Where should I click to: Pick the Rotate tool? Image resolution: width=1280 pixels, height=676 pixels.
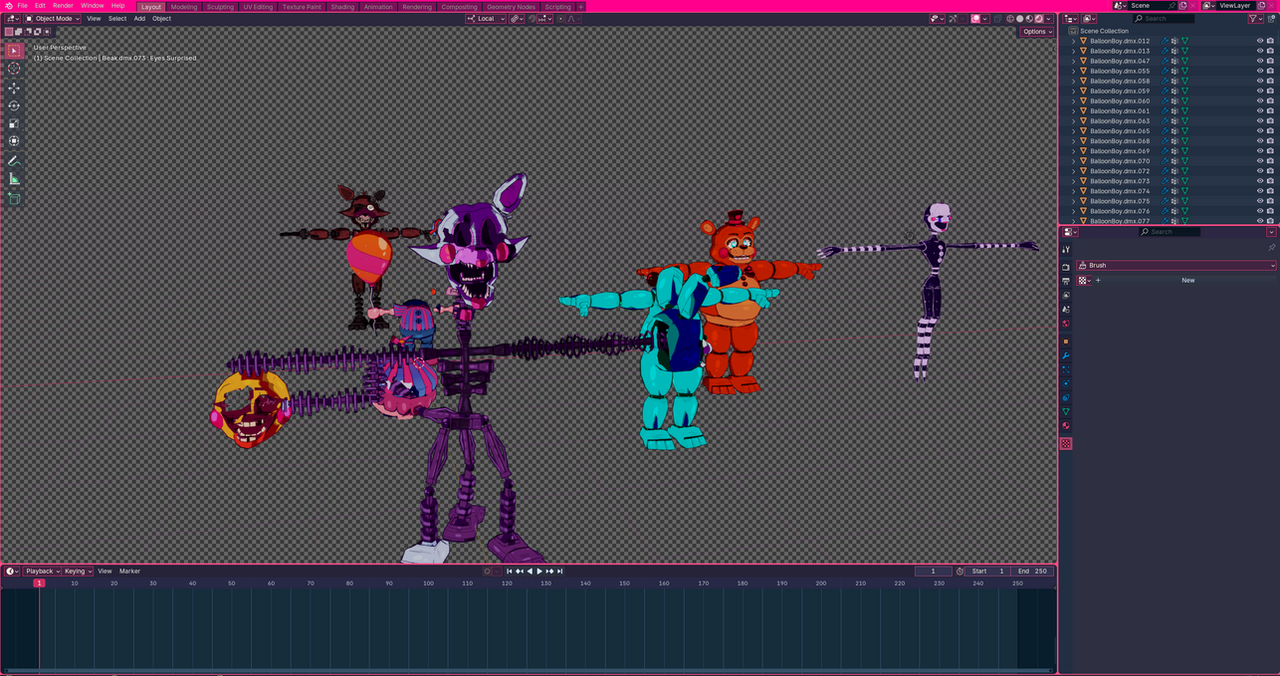point(14,106)
